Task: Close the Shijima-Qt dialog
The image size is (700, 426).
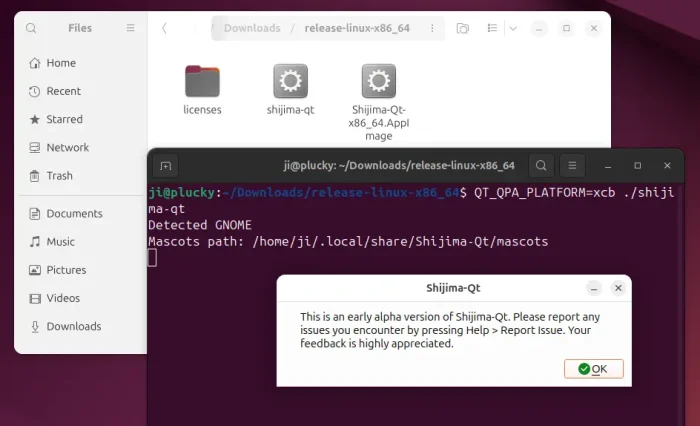Action: (x=618, y=288)
